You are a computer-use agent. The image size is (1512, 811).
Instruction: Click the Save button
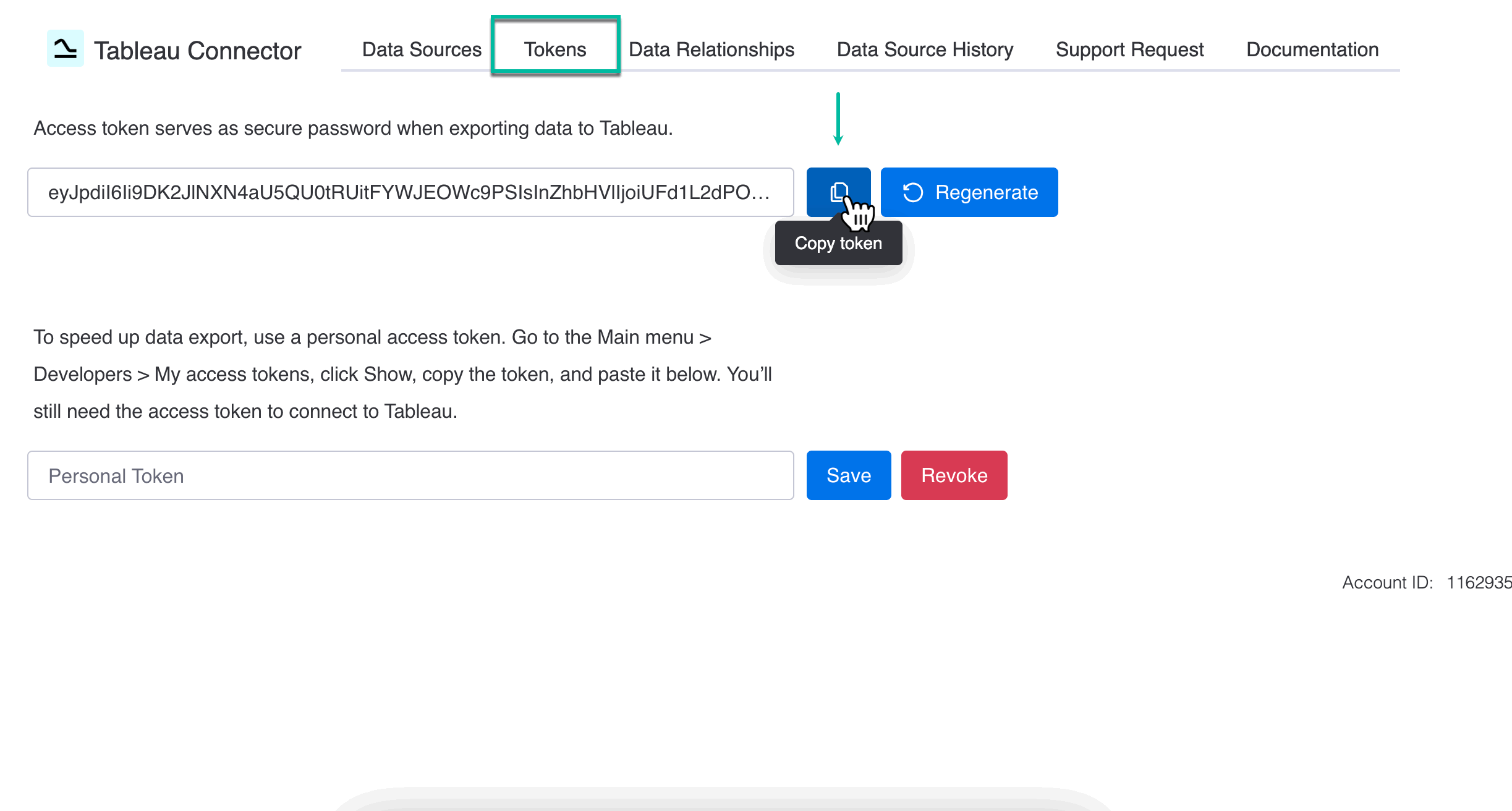[848, 475]
